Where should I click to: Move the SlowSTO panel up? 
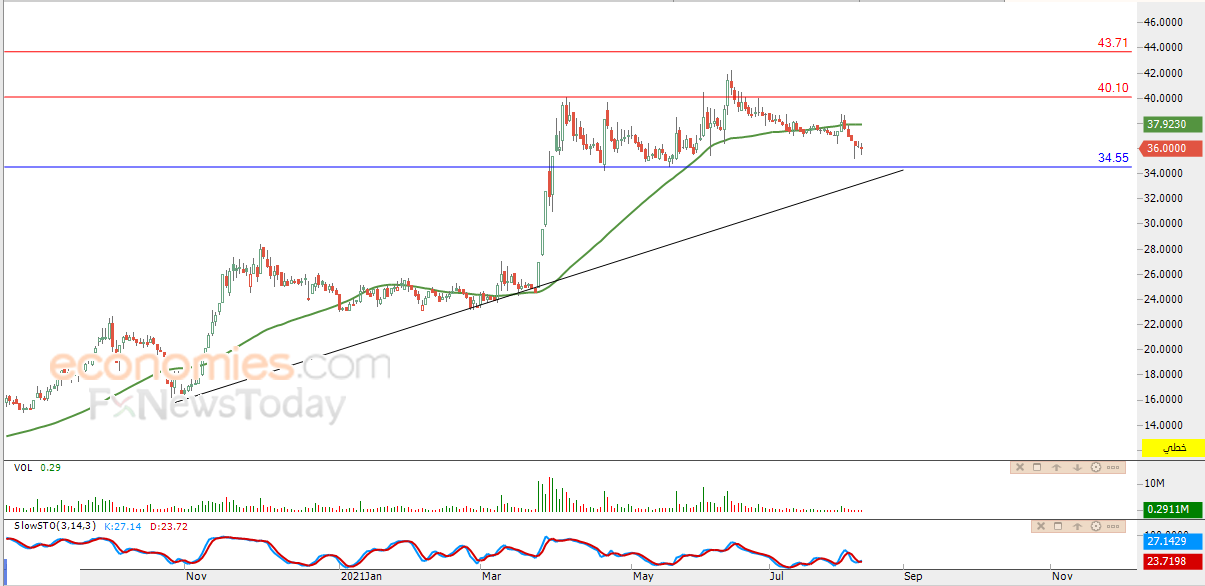[x=1078, y=526]
